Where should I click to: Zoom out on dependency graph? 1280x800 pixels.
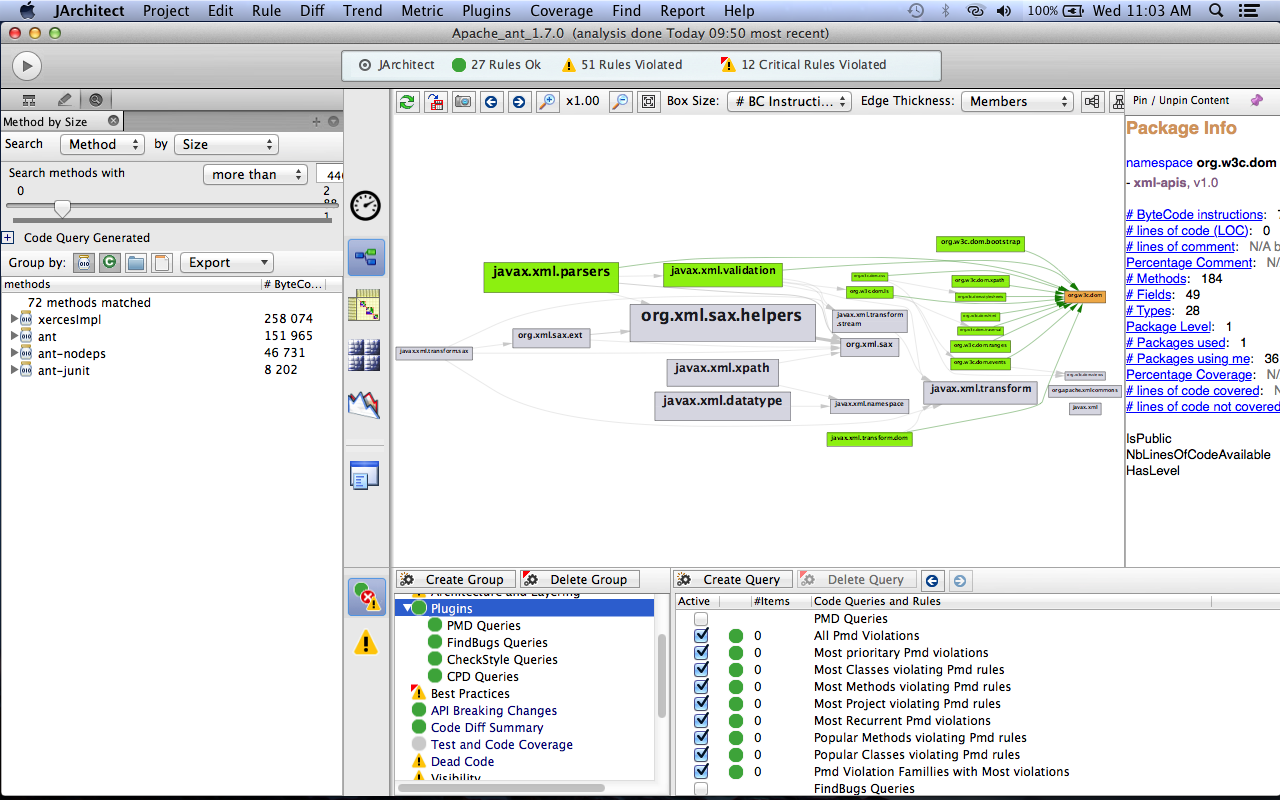click(621, 102)
